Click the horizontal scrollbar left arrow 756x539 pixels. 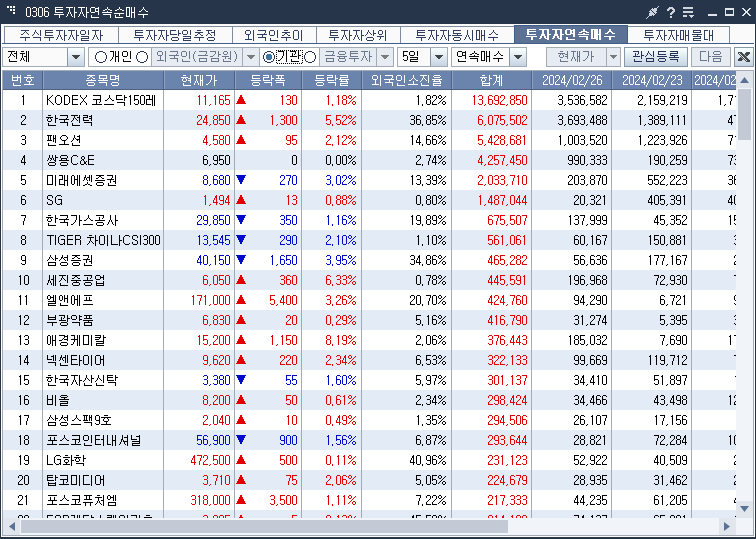coord(12,526)
